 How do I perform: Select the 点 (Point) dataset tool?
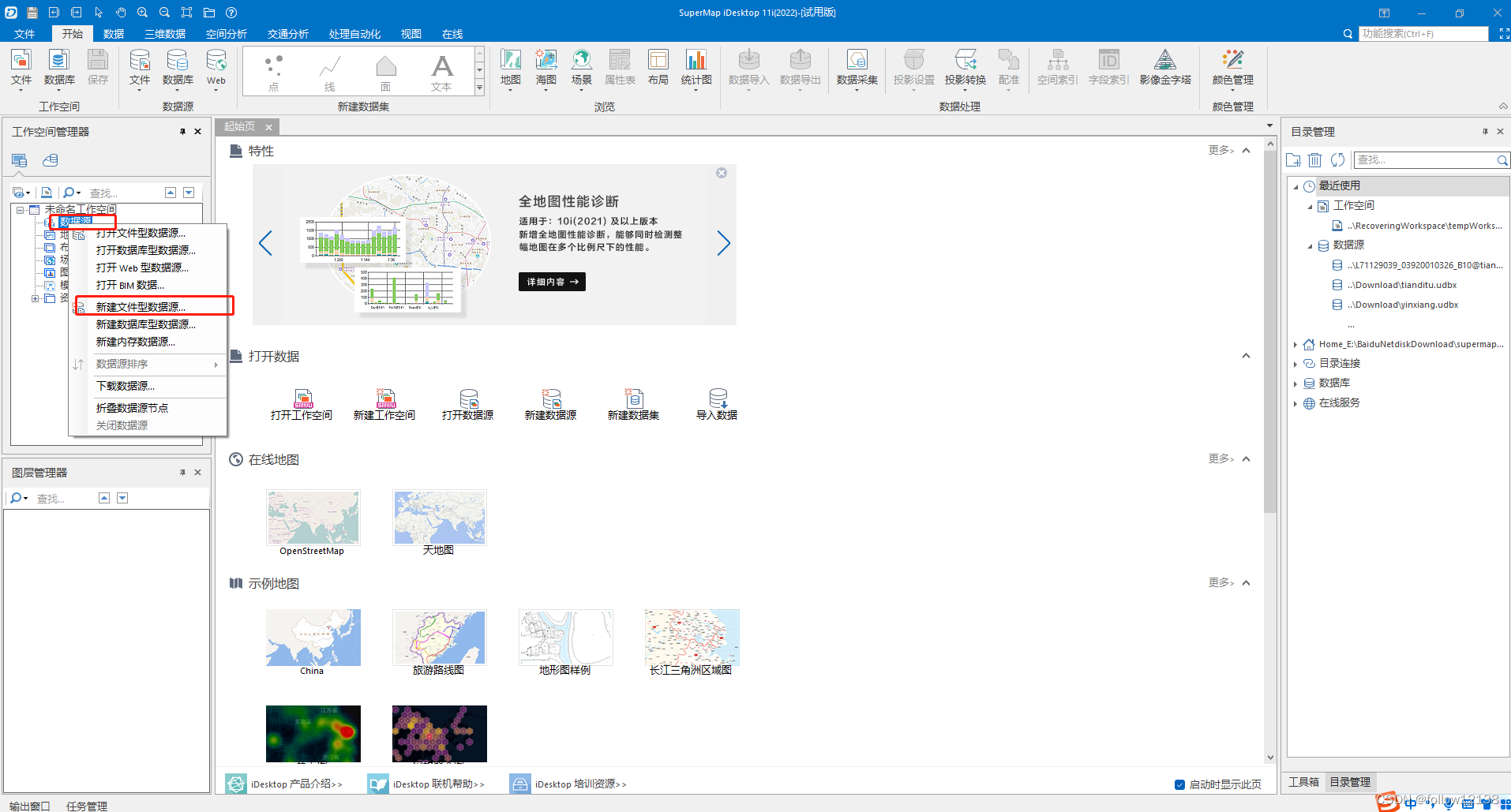pos(273,71)
